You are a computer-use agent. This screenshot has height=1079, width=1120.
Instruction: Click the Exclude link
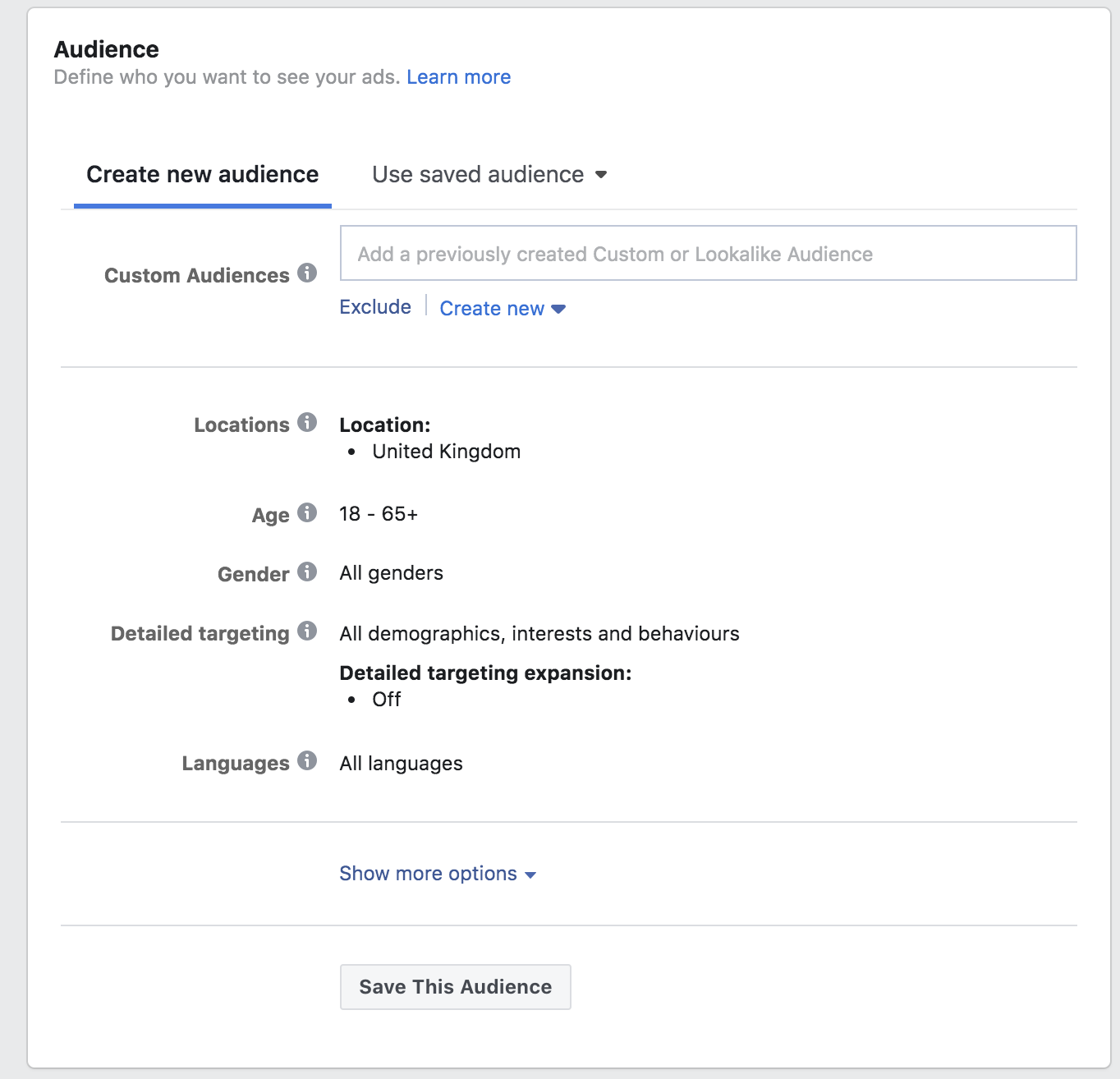[375, 307]
